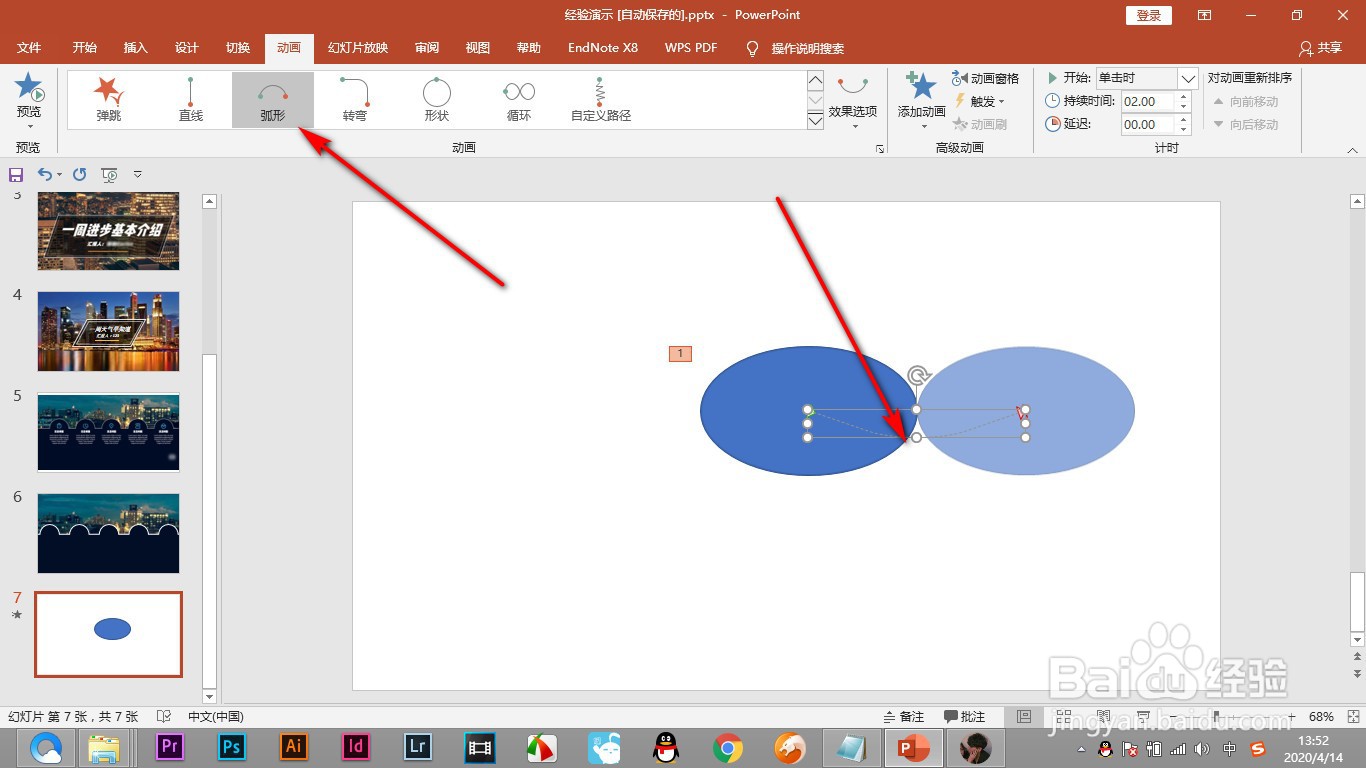This screenshot has height=768, width=1366.
Task: Open the 开始 start timing combo box arrow
Action: [1187, 78]
